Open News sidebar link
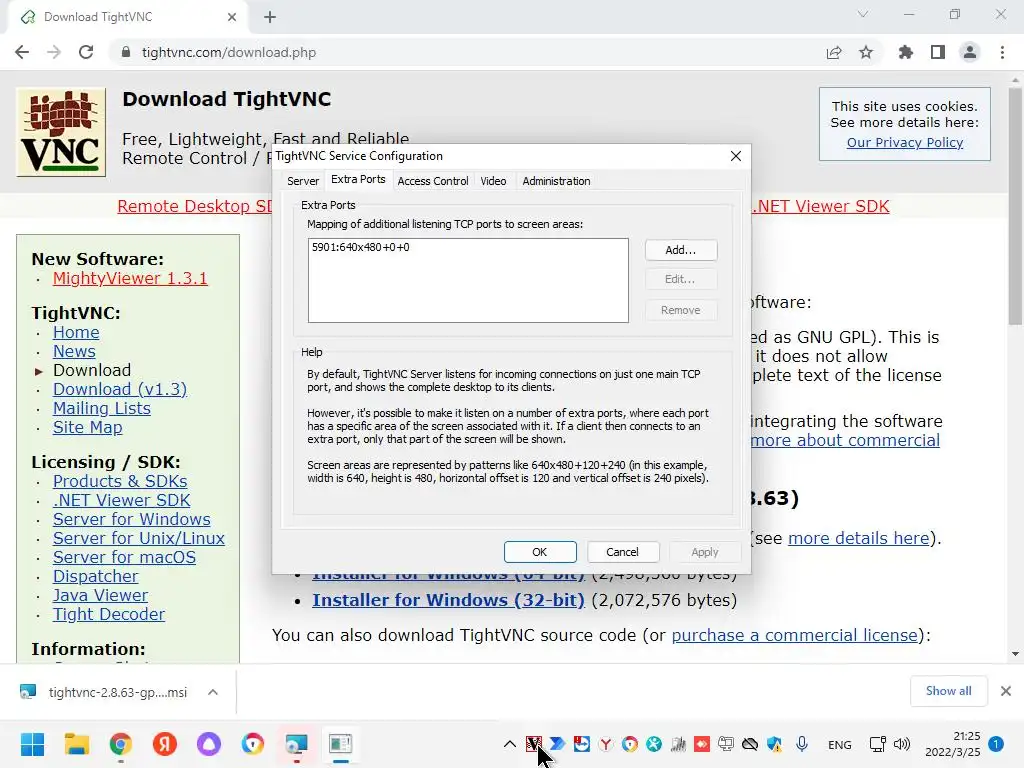The width and height of the screenshot is (1024, 768). tap(74, 351)
